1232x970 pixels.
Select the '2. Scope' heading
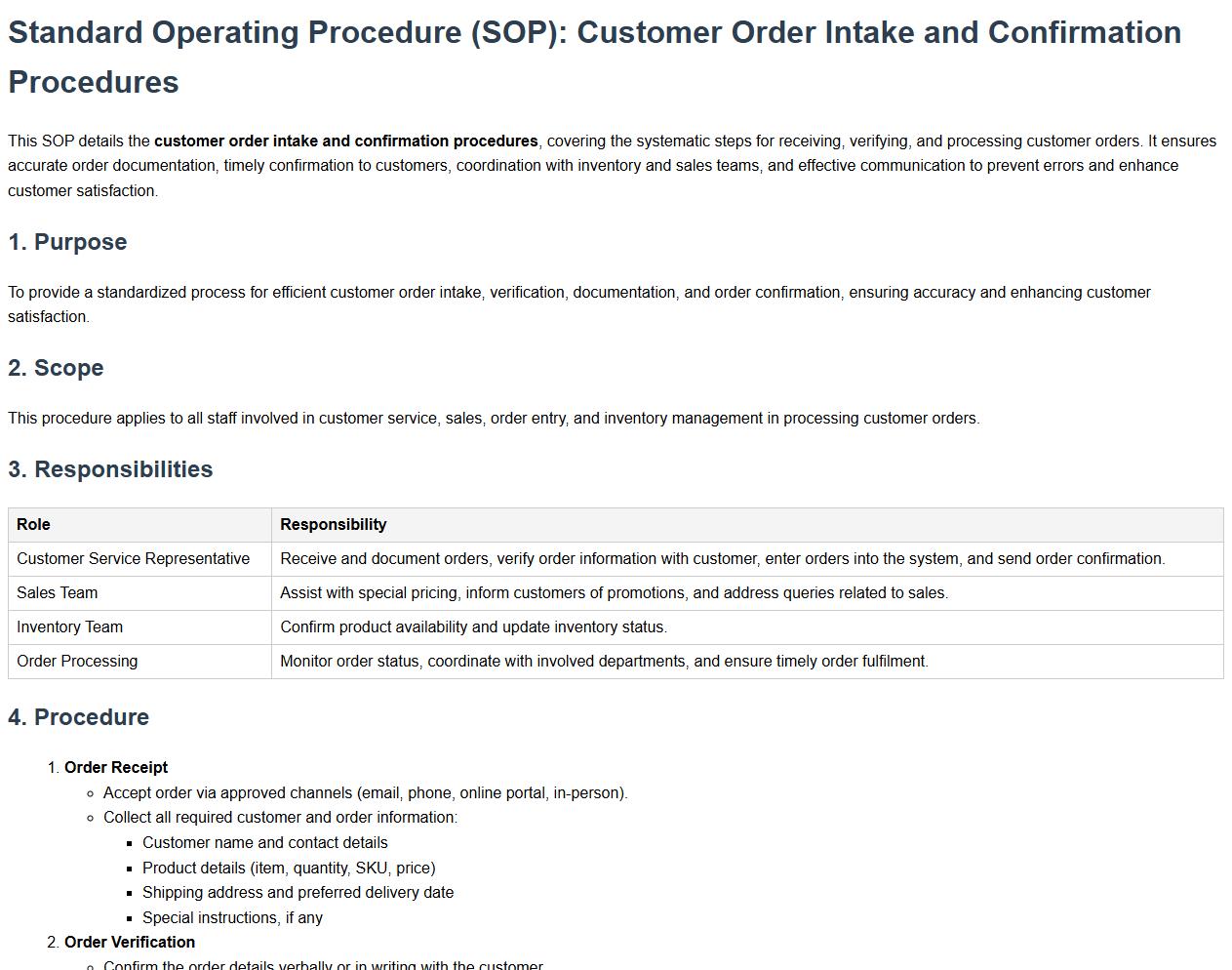pyautogui.click(x=56, y=368)
